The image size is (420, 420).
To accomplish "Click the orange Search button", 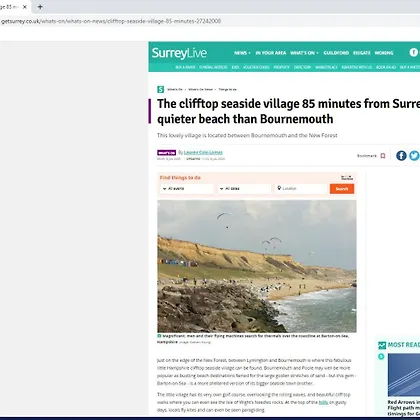I will 342,189.
